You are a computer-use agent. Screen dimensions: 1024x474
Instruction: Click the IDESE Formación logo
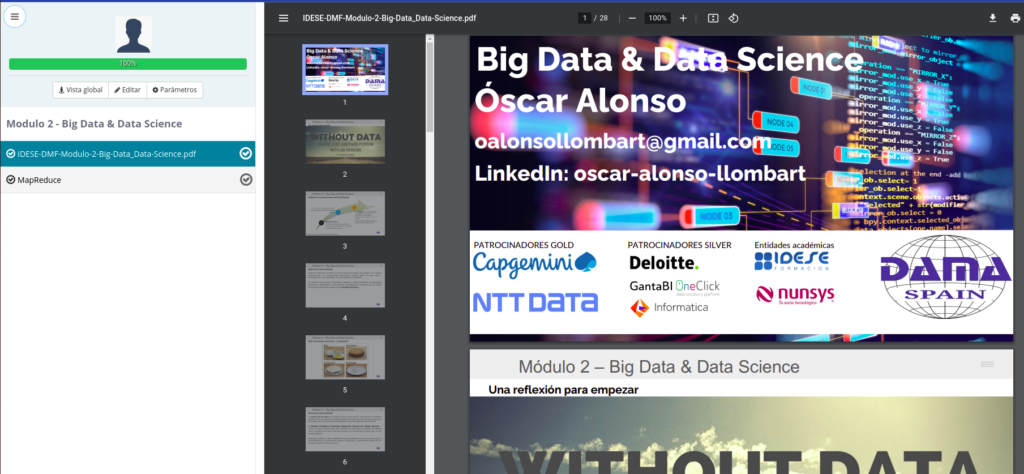[x=792, y=262]
